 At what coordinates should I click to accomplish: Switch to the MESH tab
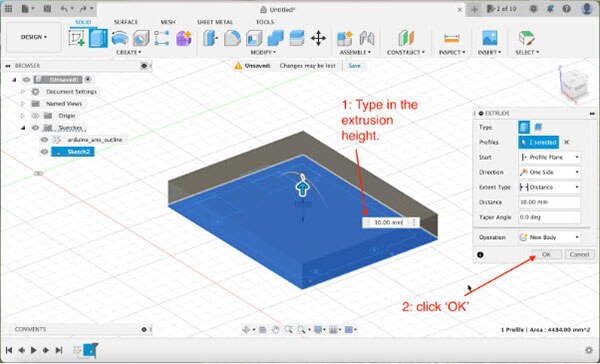168,22
